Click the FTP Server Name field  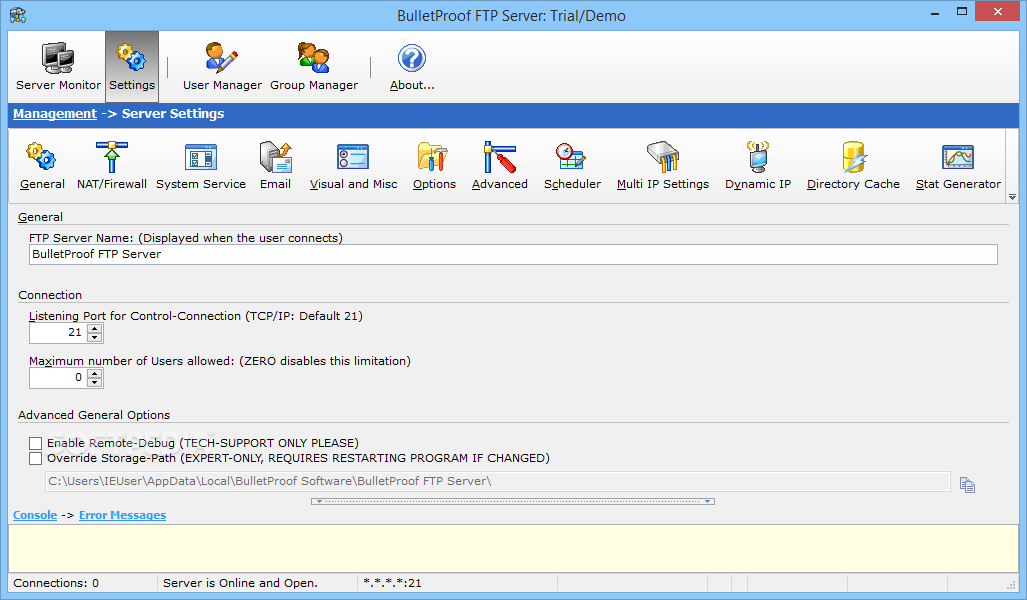click(x=513, y=254)
